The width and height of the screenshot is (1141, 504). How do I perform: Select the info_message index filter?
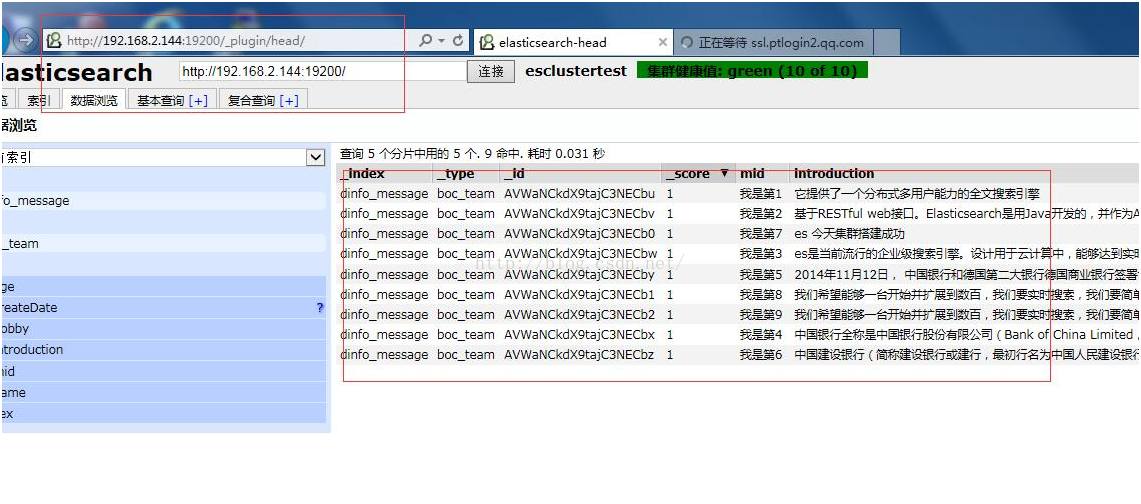(162, 201)
